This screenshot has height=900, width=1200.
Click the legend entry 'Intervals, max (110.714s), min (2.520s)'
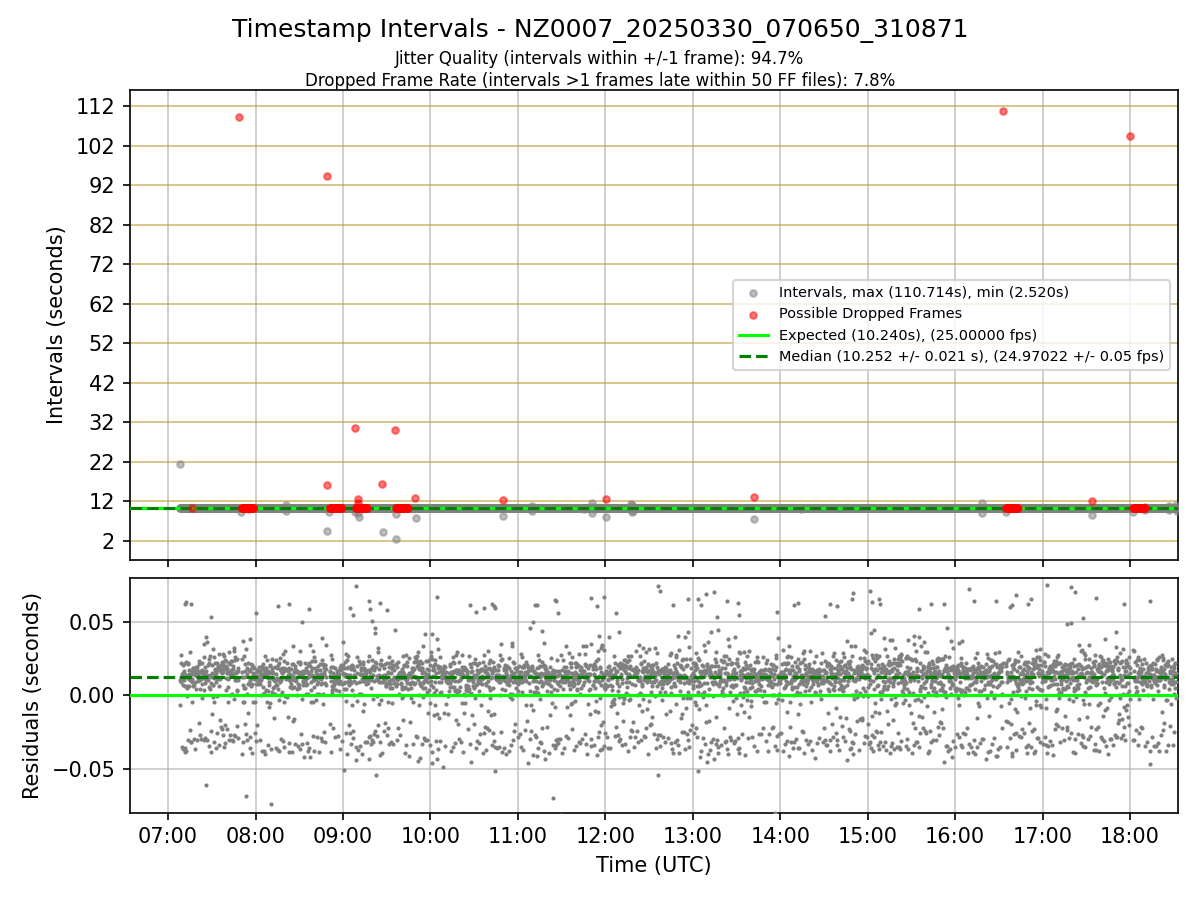coord(924,292)
